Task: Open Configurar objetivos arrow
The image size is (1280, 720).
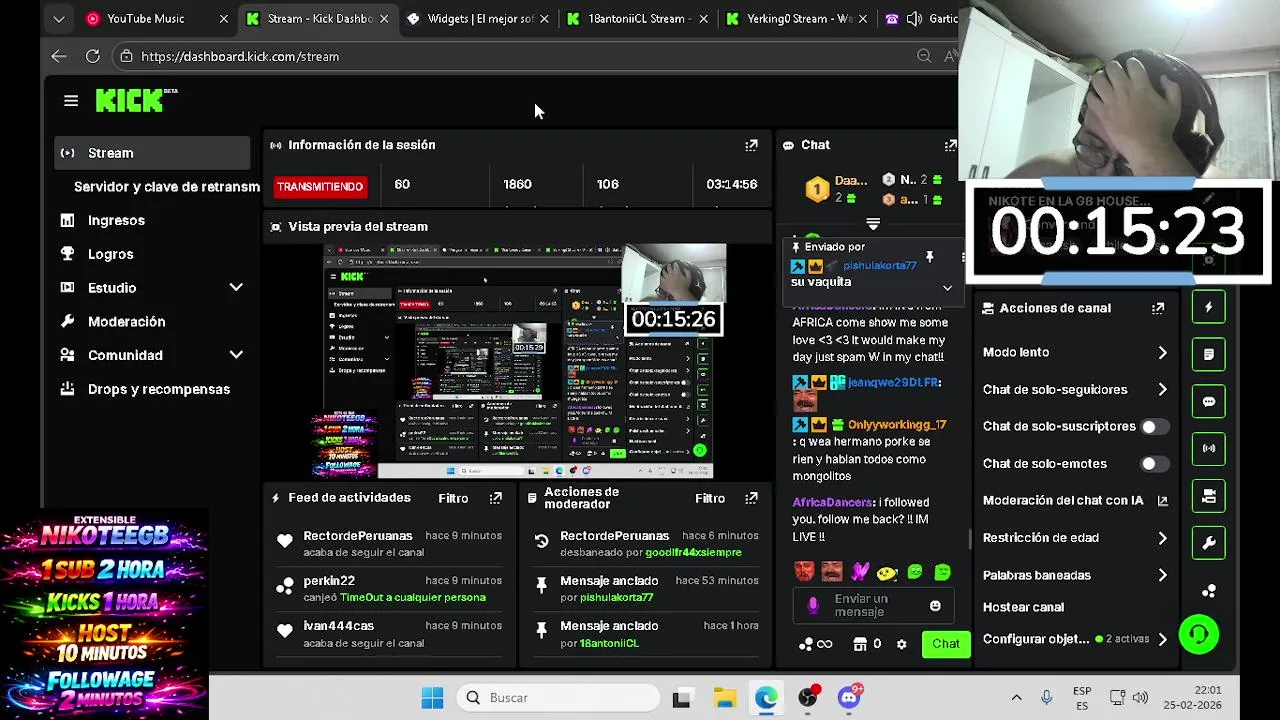Action: pyautogui.click(x=1162, y=639)
